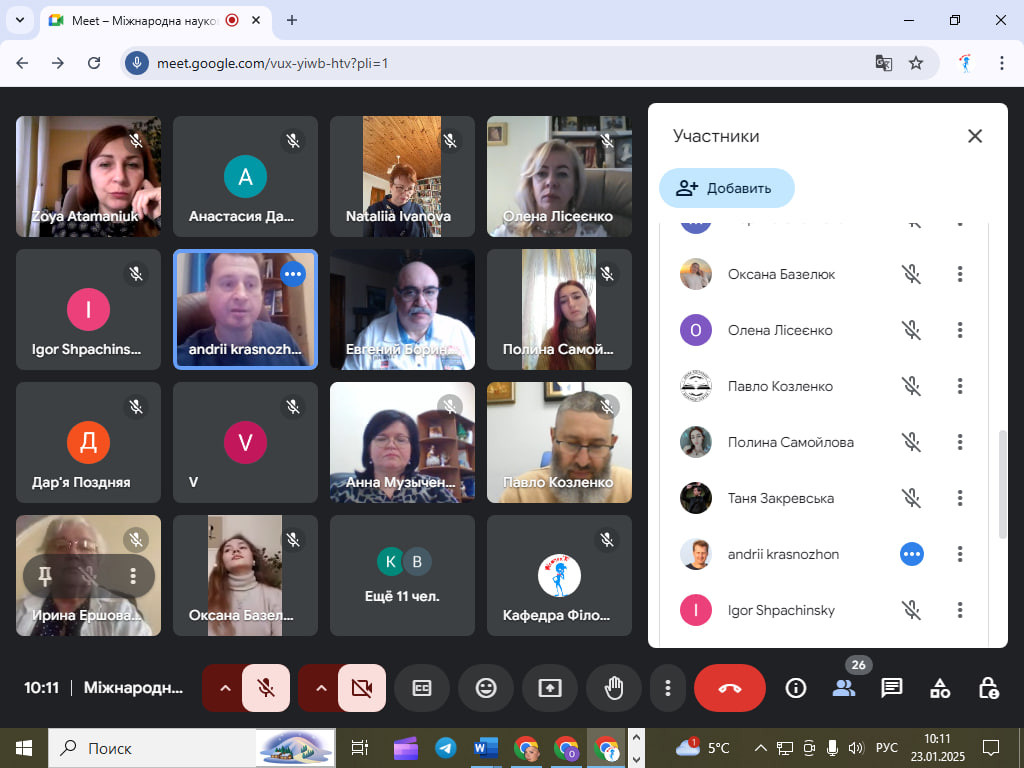The height and width of the screenshot is (768, 1024).
Task: Click the Кафедра Філо... participant tile
Action: point(560,575)
